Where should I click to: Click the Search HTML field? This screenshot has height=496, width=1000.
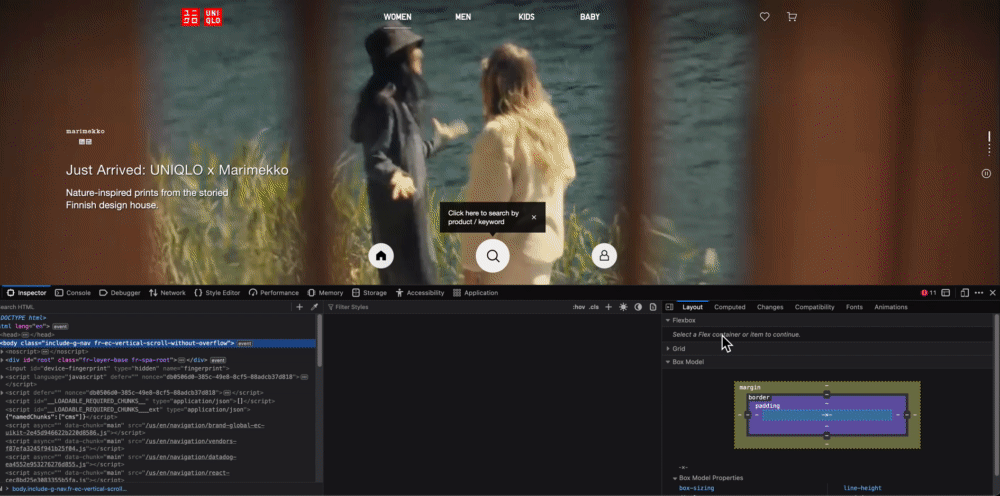pos(145,307)
